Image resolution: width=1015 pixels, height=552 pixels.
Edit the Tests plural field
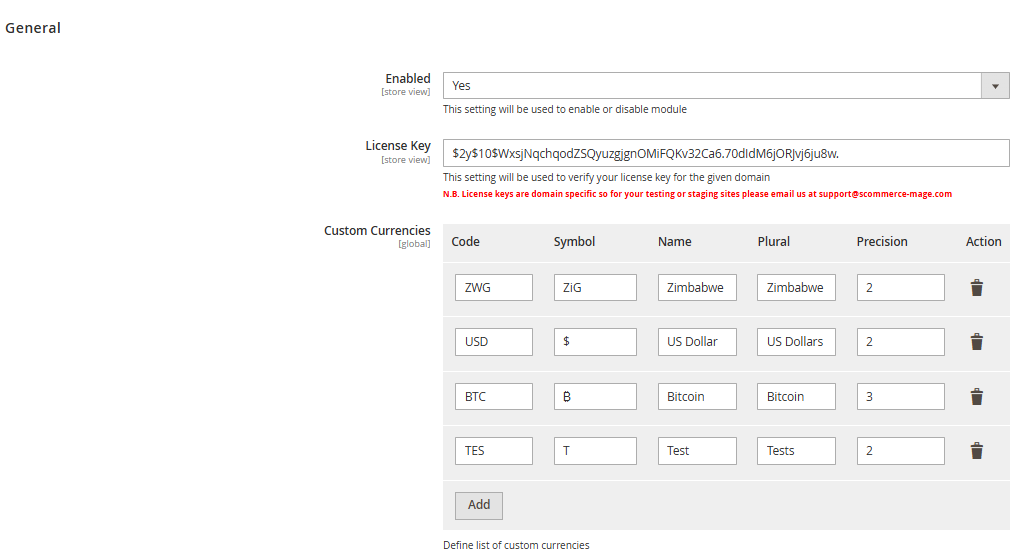point(796,451)
